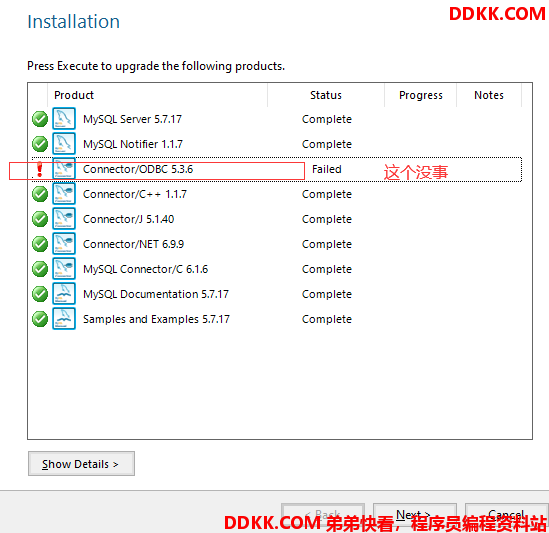Click the Status column header
Viewport: 549px width, 533px height.
tap(326, 95)
